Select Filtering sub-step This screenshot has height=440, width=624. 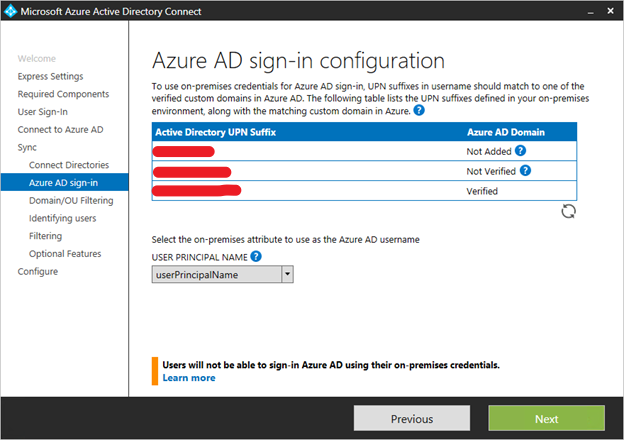[45, 236]
